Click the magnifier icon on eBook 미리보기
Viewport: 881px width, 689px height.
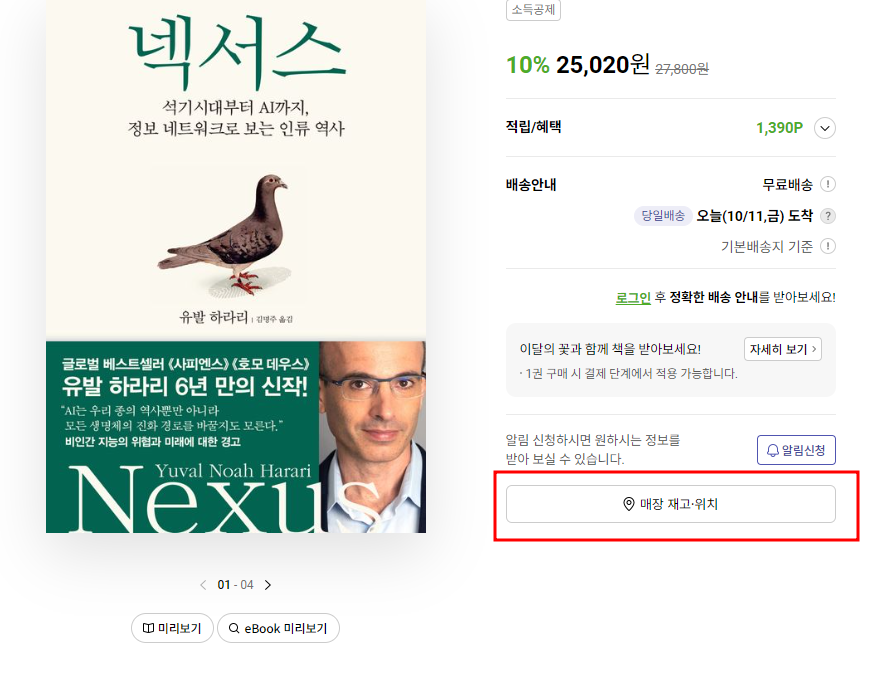pos(233,628)
